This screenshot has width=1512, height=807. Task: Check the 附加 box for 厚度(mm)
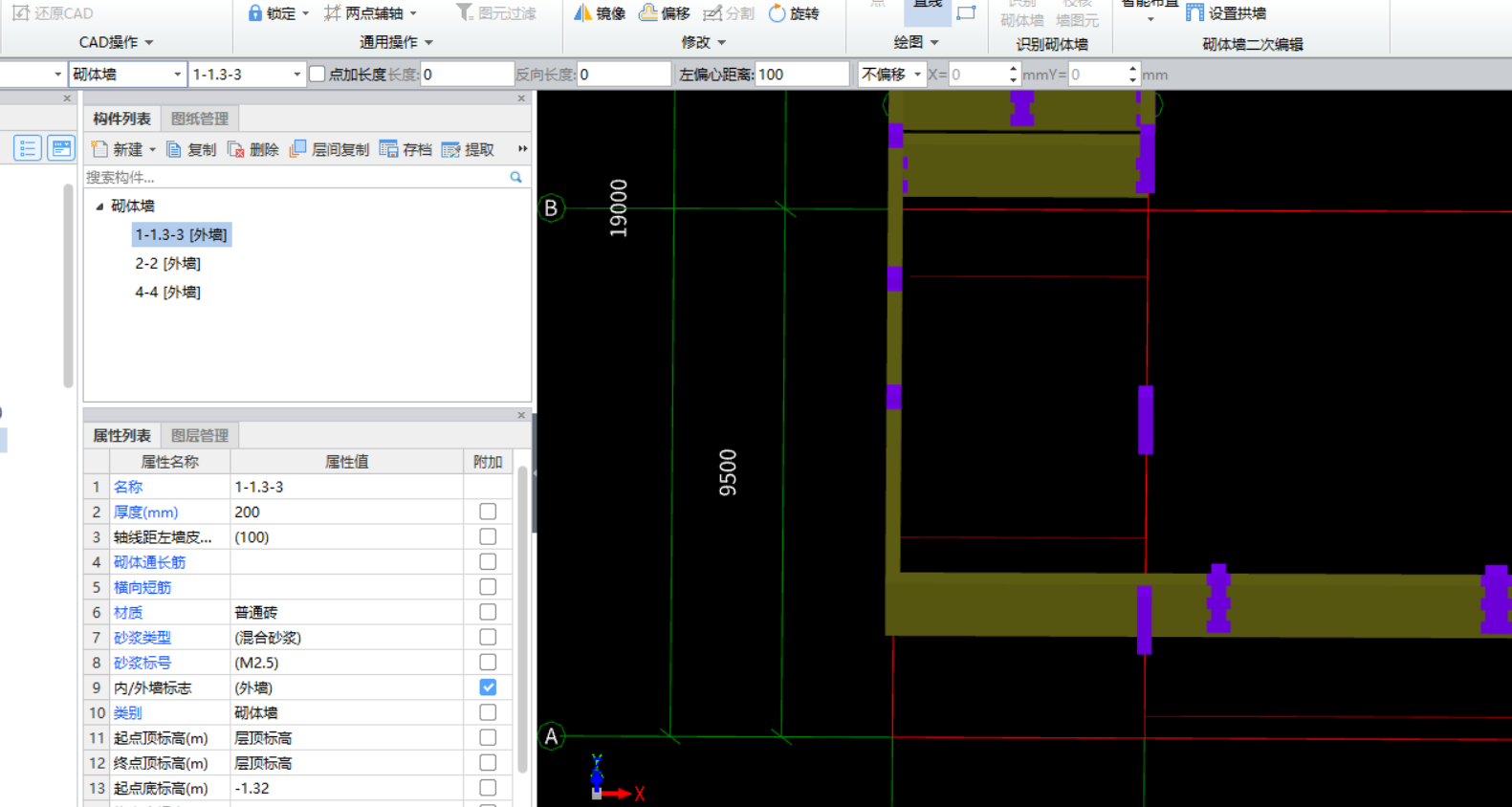(x=488, y=512)
